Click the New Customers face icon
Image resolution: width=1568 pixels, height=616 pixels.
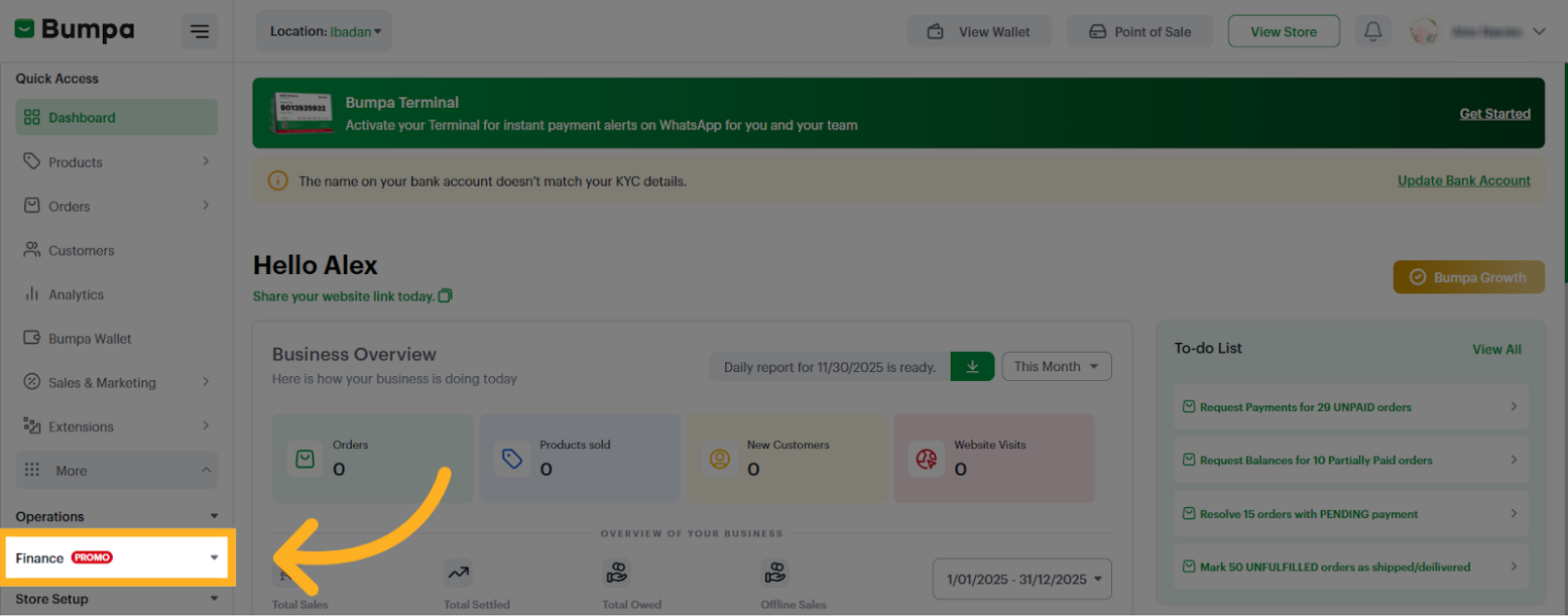[x=720, y=459]
